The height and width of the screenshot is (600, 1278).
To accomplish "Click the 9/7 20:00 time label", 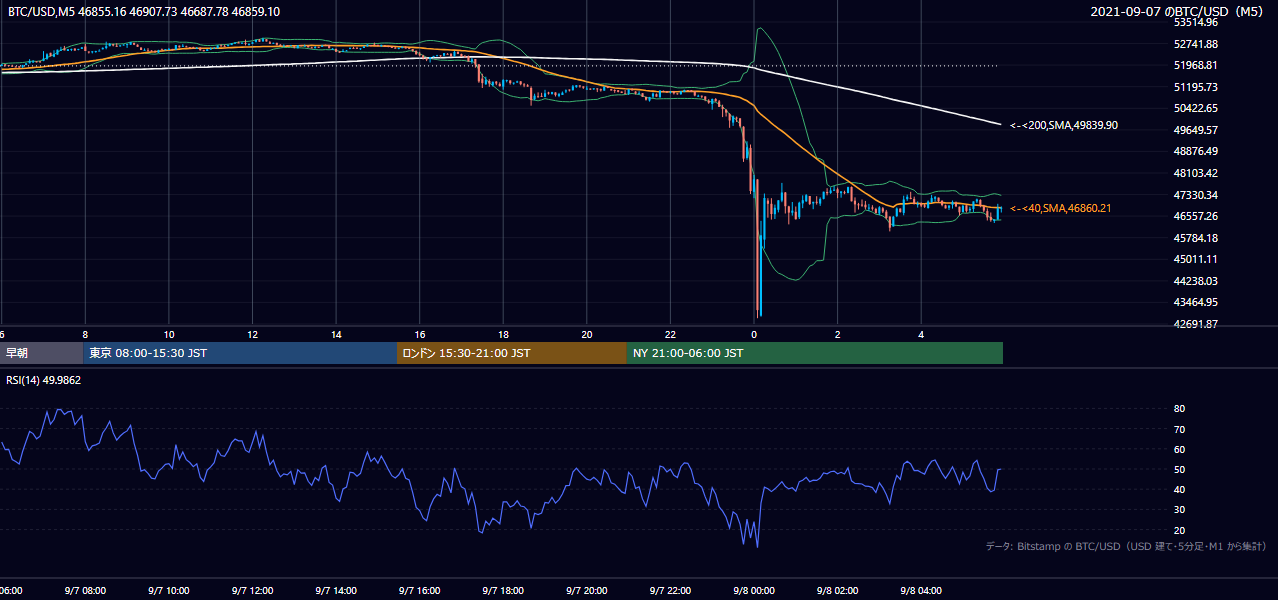I will [x=587, y=591].
